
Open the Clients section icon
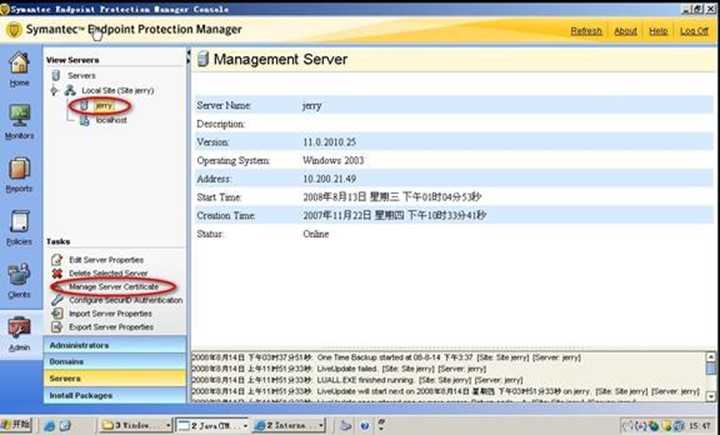coord(19,275)
